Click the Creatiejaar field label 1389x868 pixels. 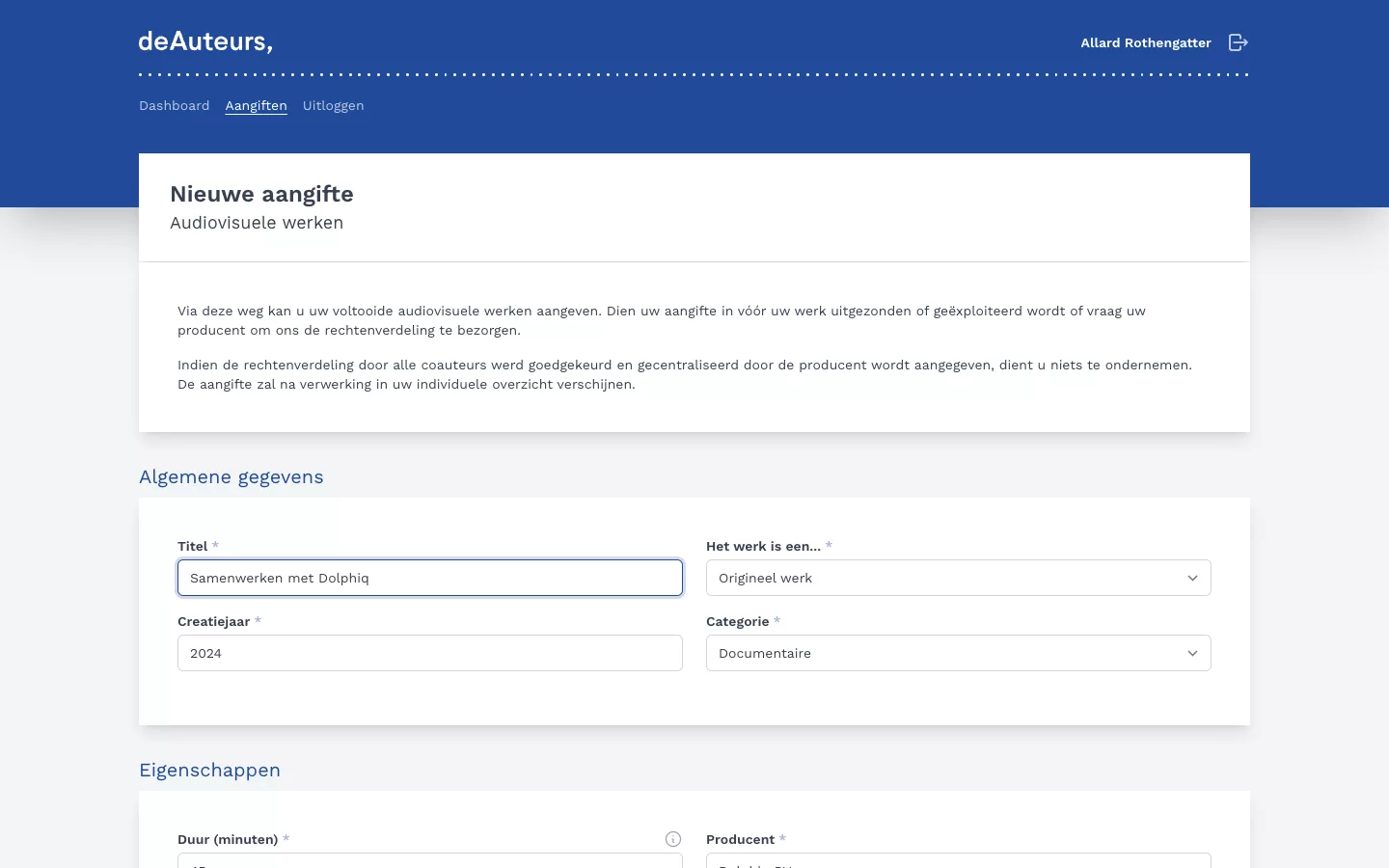click(x=213, y=621)
